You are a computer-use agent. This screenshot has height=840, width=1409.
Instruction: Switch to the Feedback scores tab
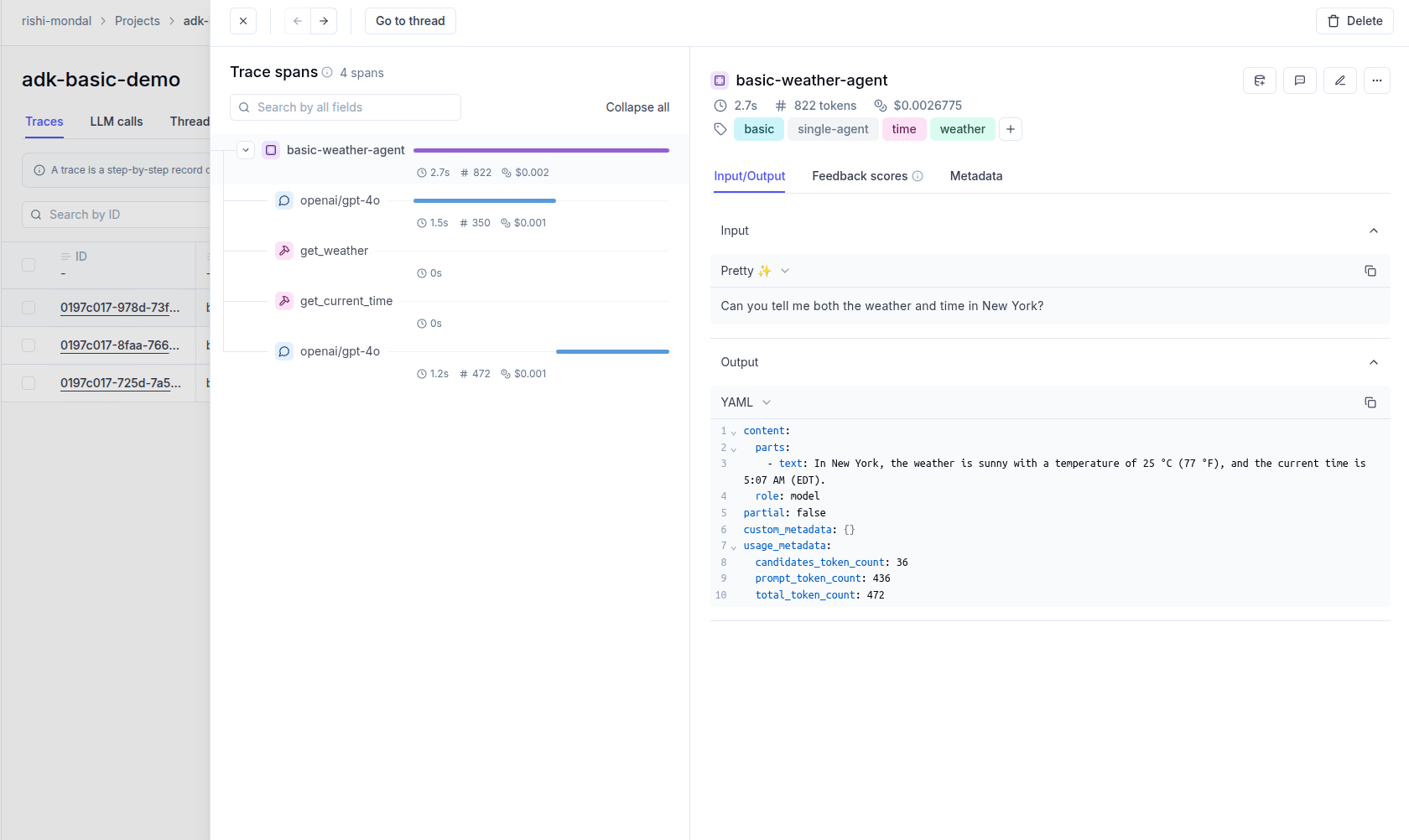coord(860,176)
